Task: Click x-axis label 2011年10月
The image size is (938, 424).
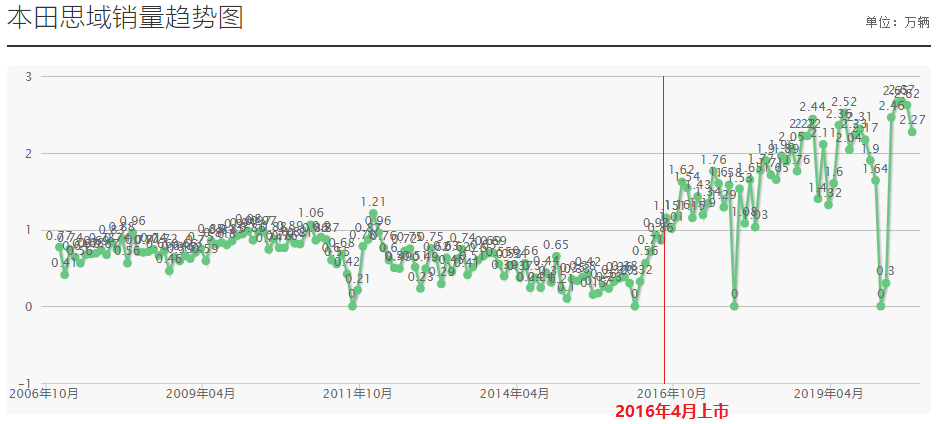Action: (359, 394)
